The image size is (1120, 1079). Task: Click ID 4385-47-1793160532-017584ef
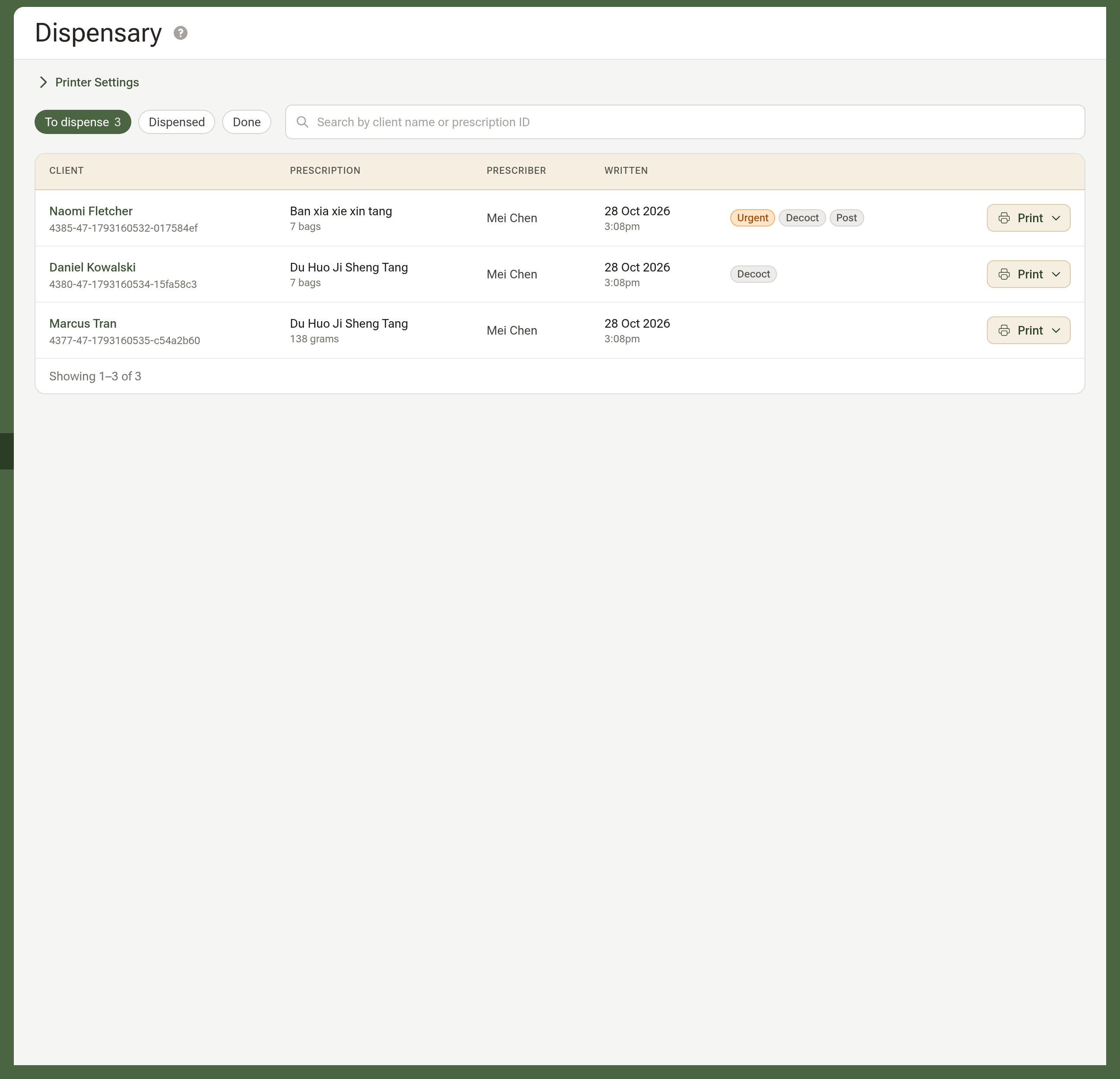click(124, 228)
